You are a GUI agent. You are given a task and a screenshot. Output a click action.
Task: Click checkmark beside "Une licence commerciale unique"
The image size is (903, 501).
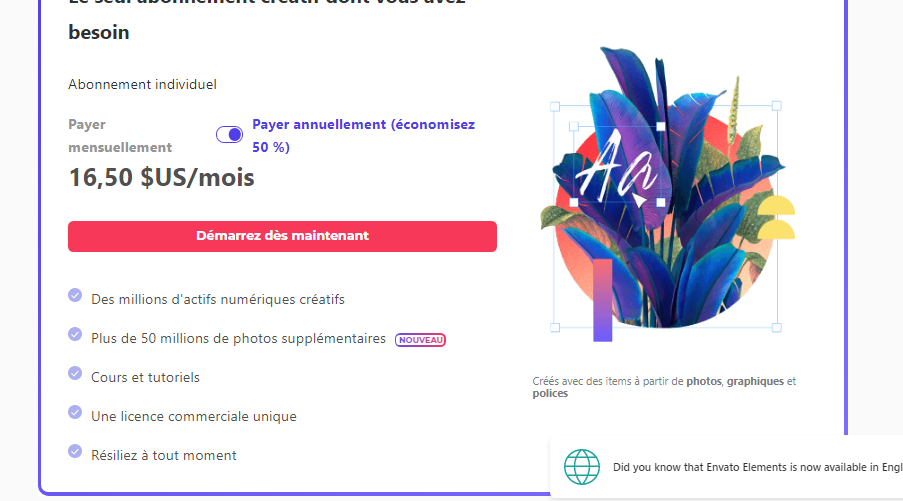75,412
